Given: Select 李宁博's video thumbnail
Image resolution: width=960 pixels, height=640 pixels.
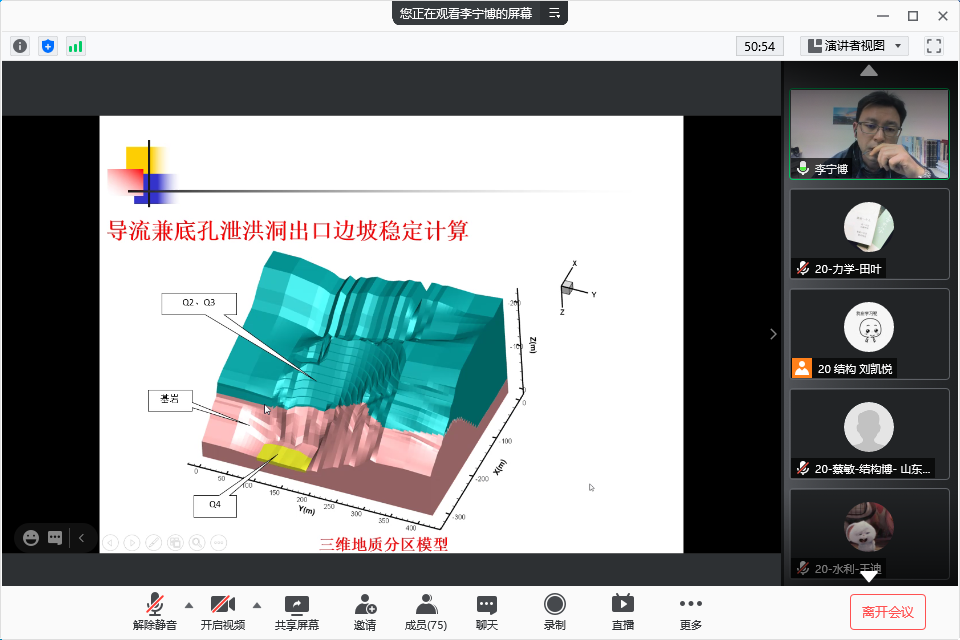Looking at the screenshot, I should [869, 134].
